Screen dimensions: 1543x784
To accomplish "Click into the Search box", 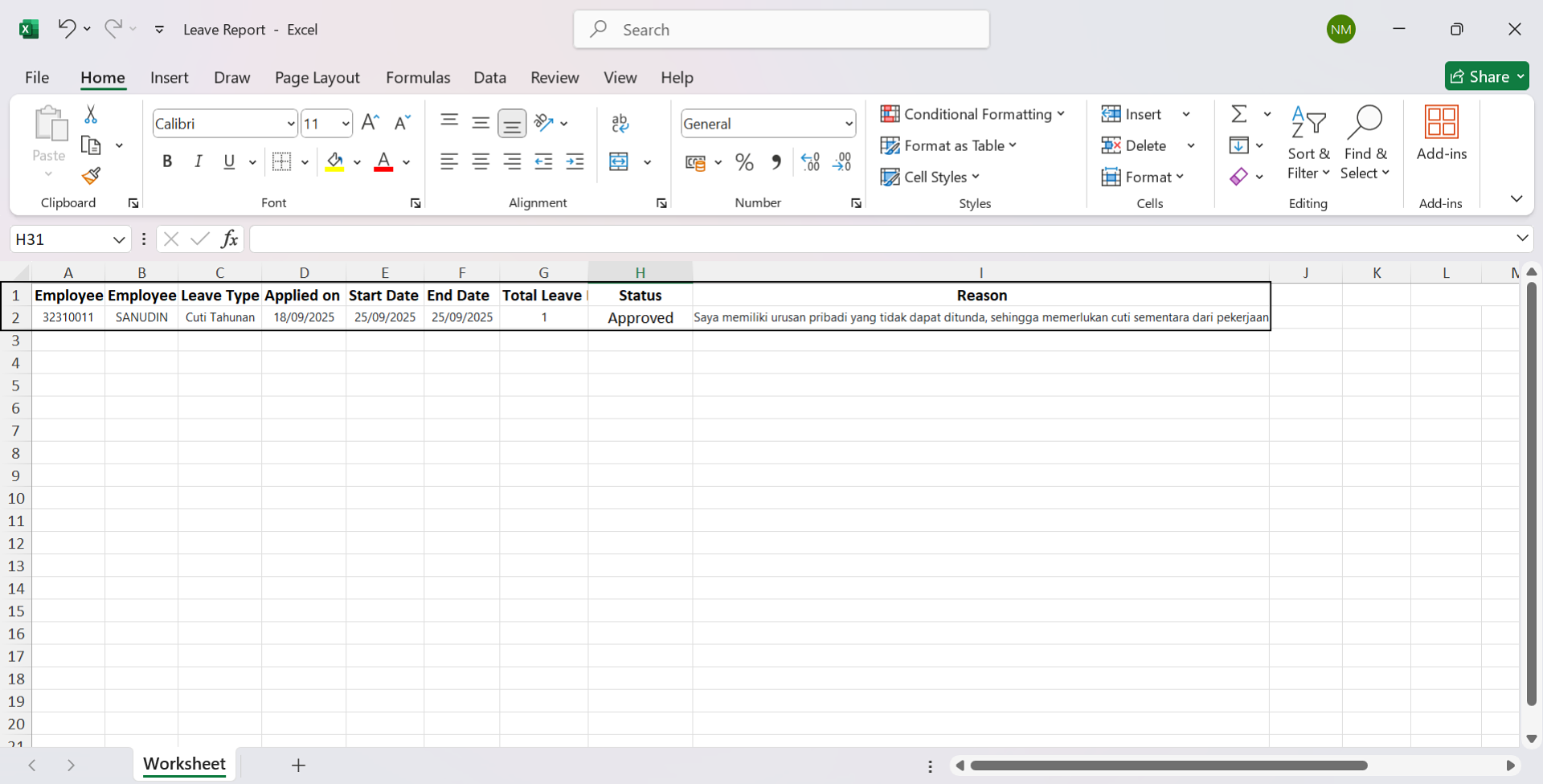I will click(781, 30).
